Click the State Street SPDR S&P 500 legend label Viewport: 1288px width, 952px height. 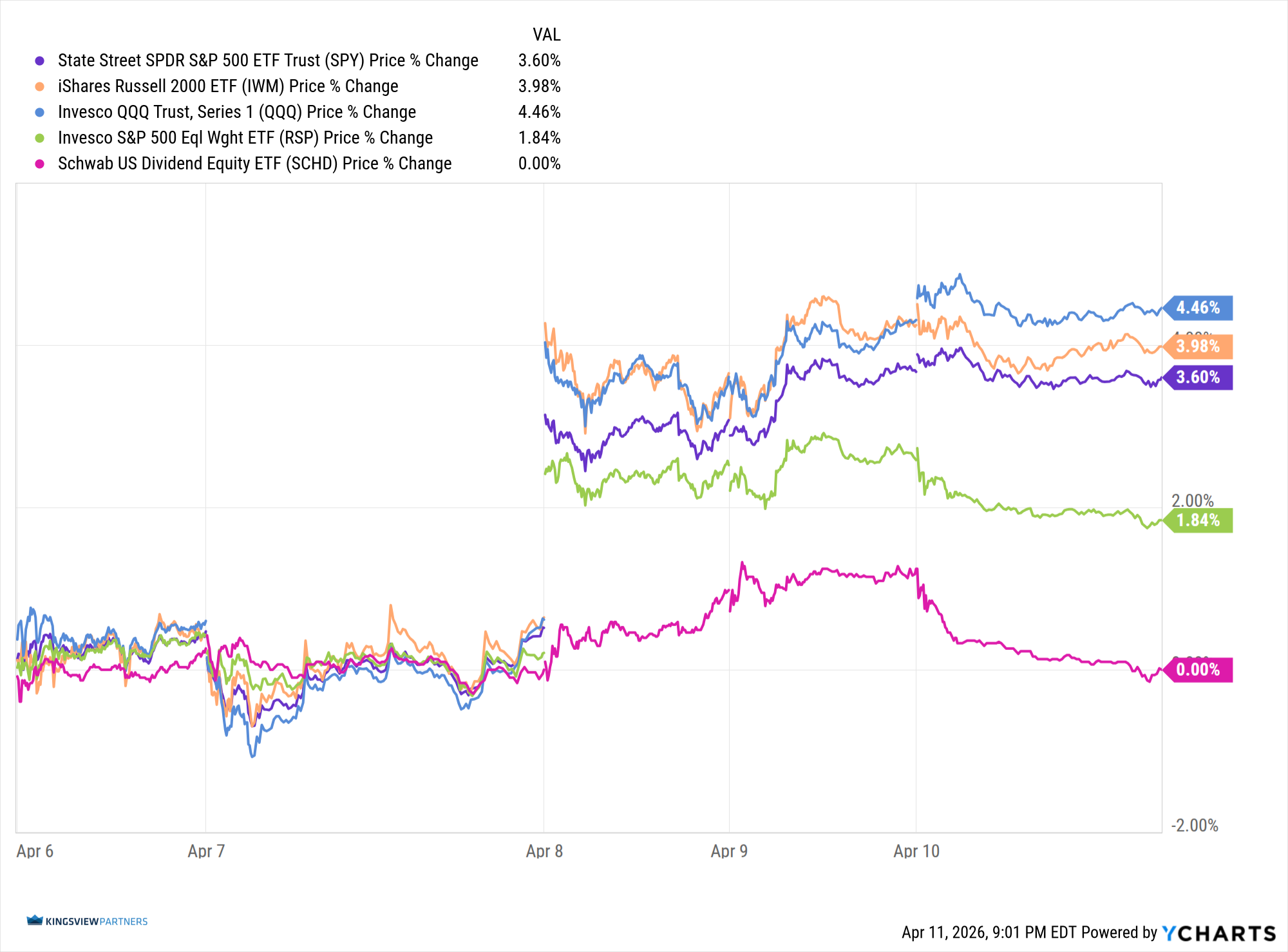pos(268,61)
